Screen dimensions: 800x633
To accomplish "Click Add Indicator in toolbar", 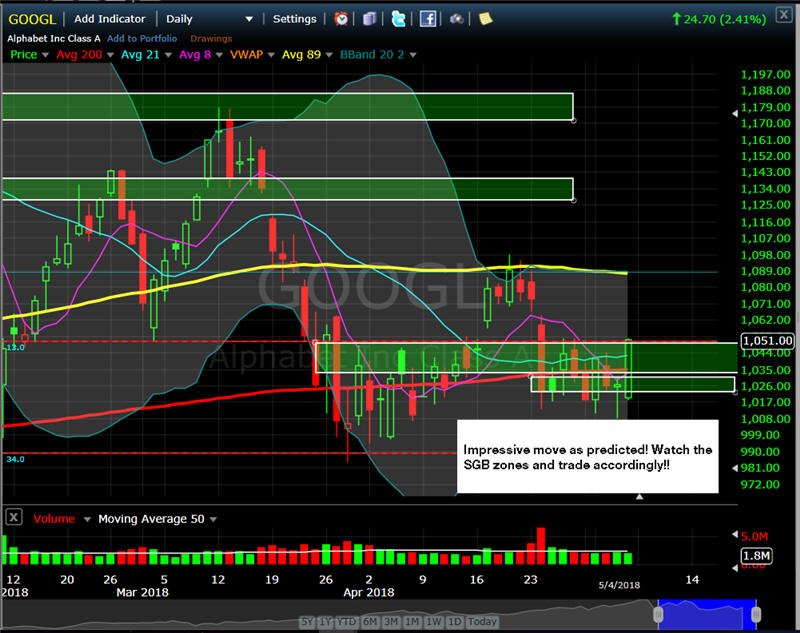I will [109, 19].
